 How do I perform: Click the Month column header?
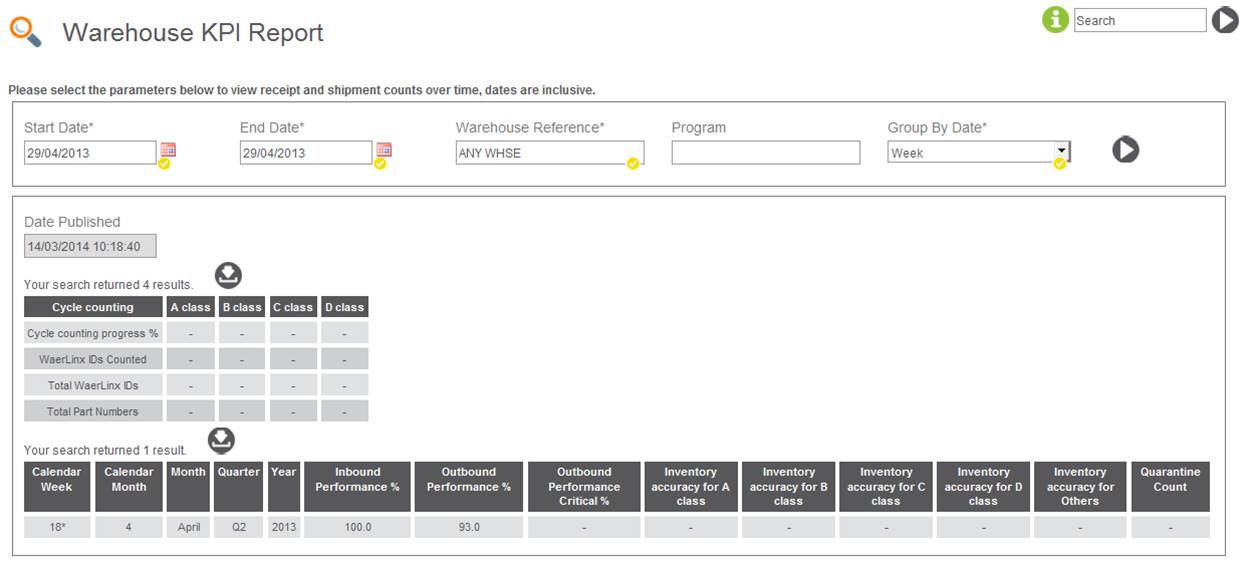[x=189, y=487]
